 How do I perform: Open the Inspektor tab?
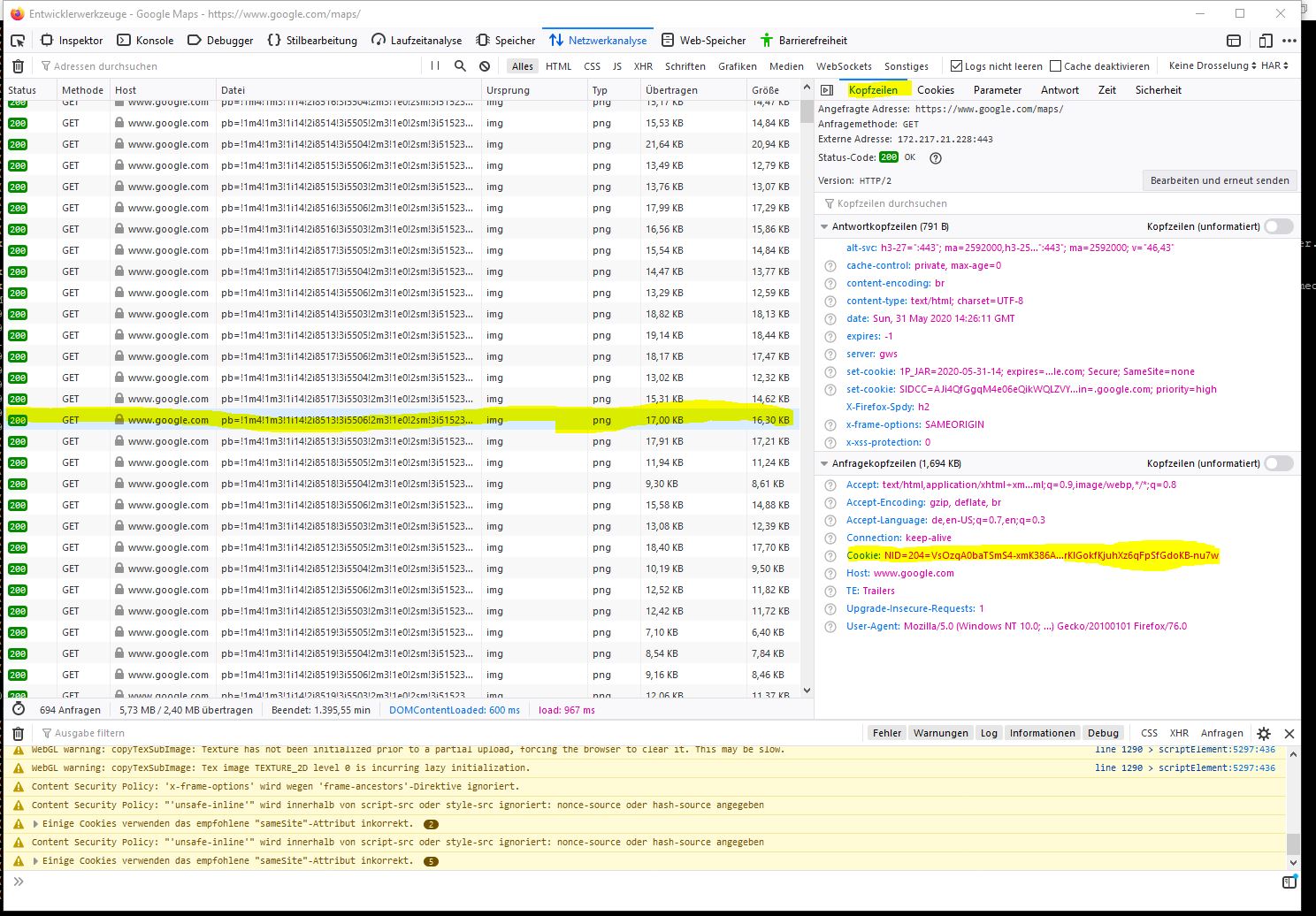click(x=72, y=41)
